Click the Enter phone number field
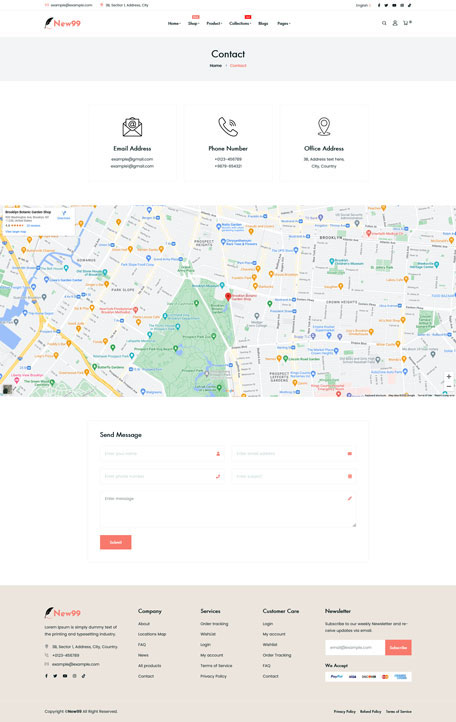Screen dimensions: 456x722 tap(162, 476)
